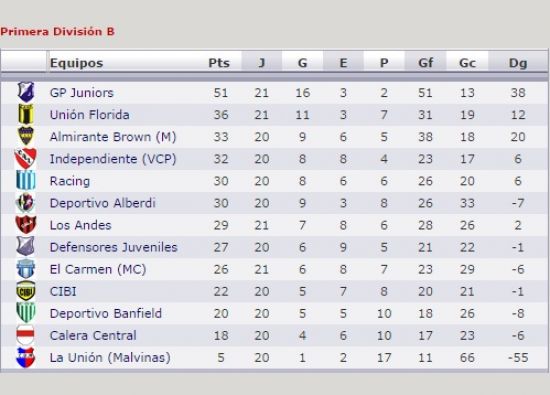
Task: Sort by the Gf column header
Action: click(425, 63)
